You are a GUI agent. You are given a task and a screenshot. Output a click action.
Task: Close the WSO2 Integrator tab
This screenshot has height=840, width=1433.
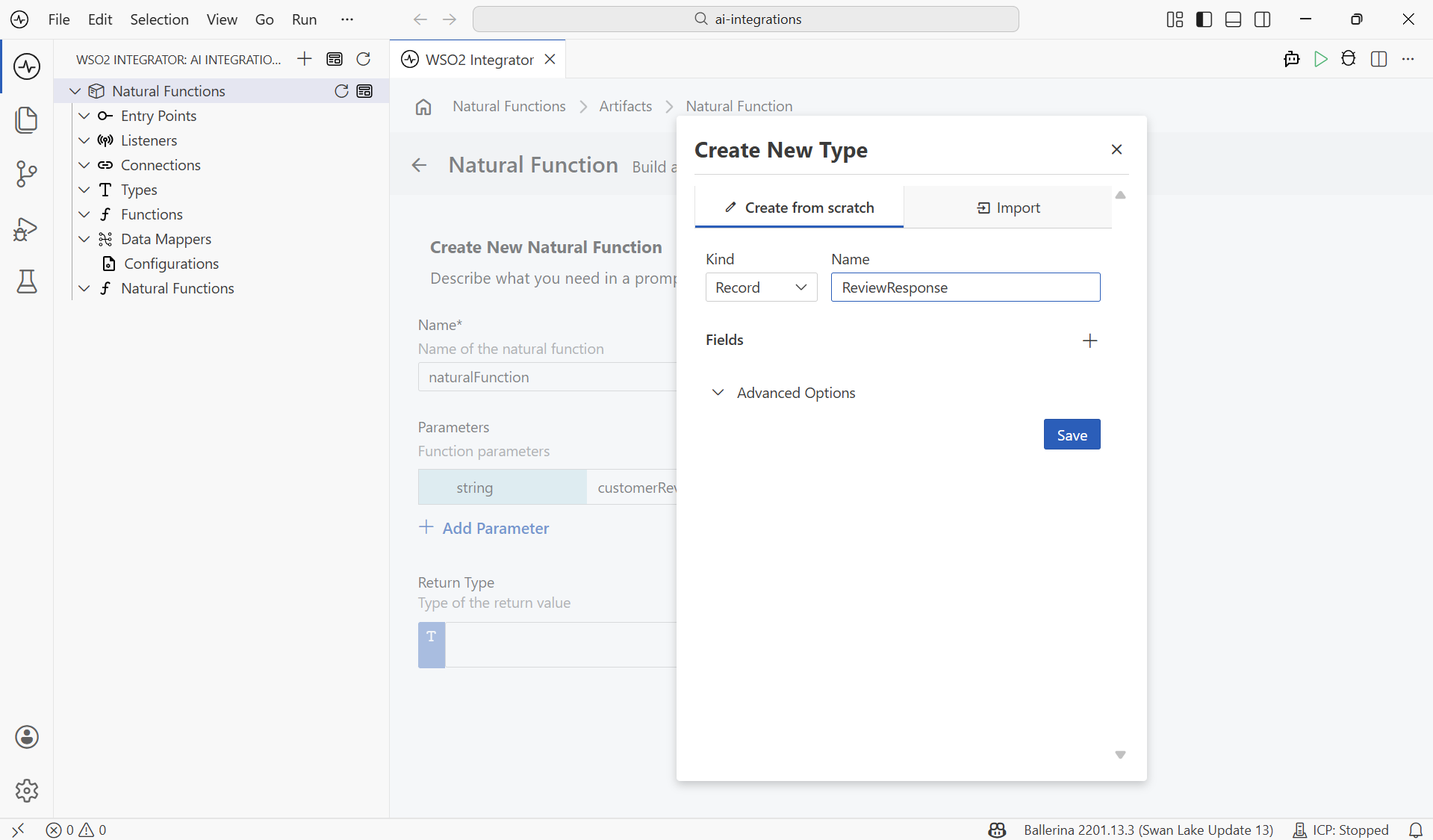click(x=550, y=59)
